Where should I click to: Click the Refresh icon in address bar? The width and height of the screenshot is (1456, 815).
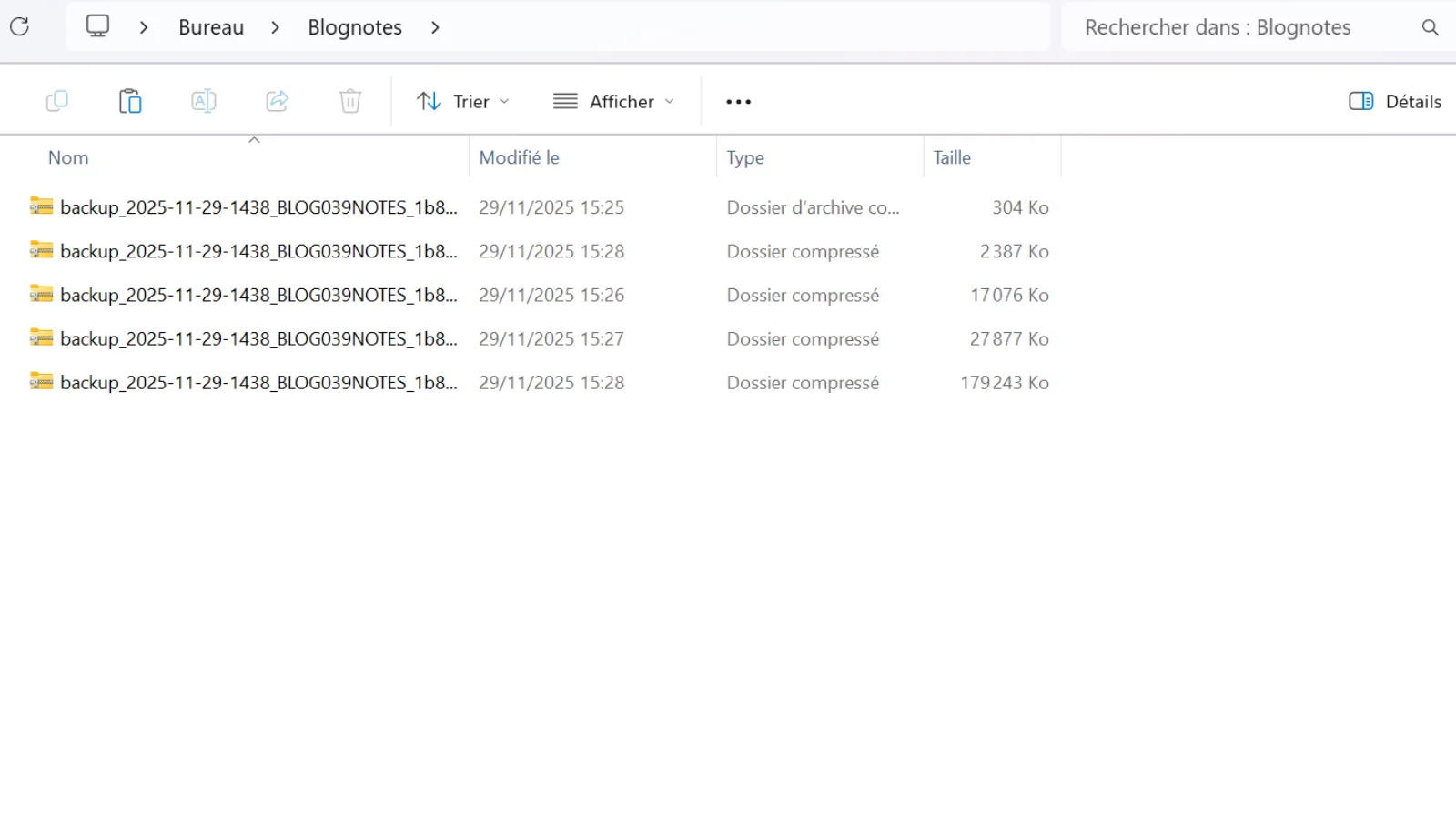(19, 27)
